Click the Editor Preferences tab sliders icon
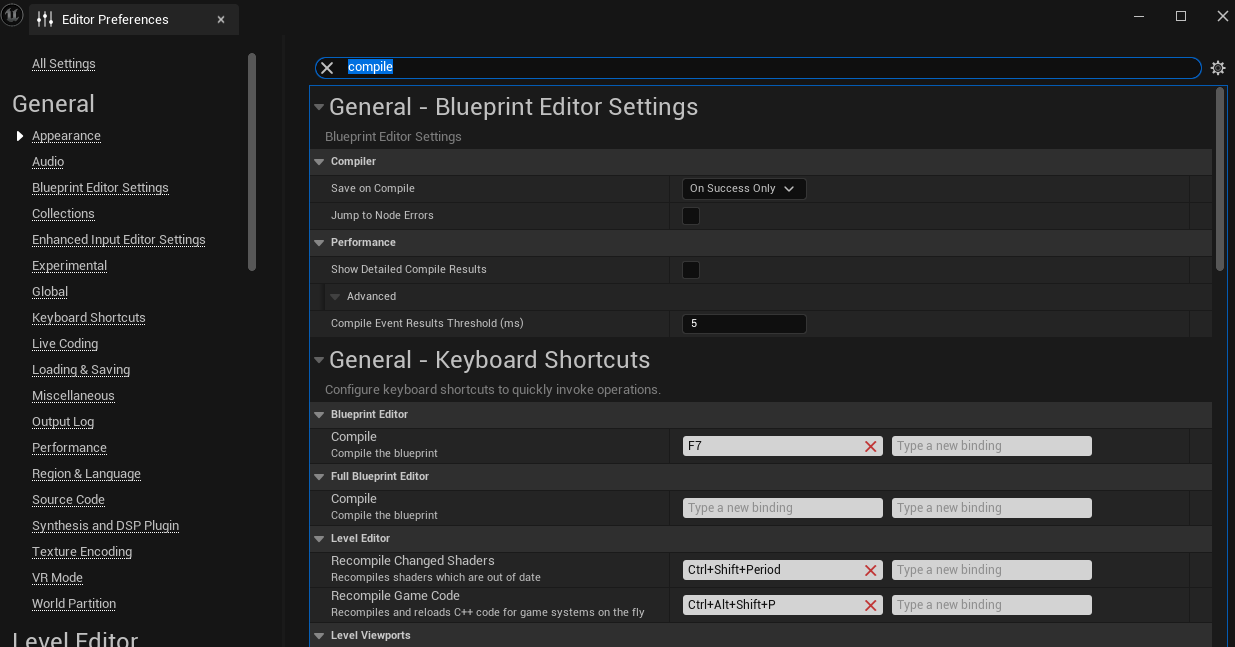This screenshot has width=1235, height=647. tap(45, 19)
